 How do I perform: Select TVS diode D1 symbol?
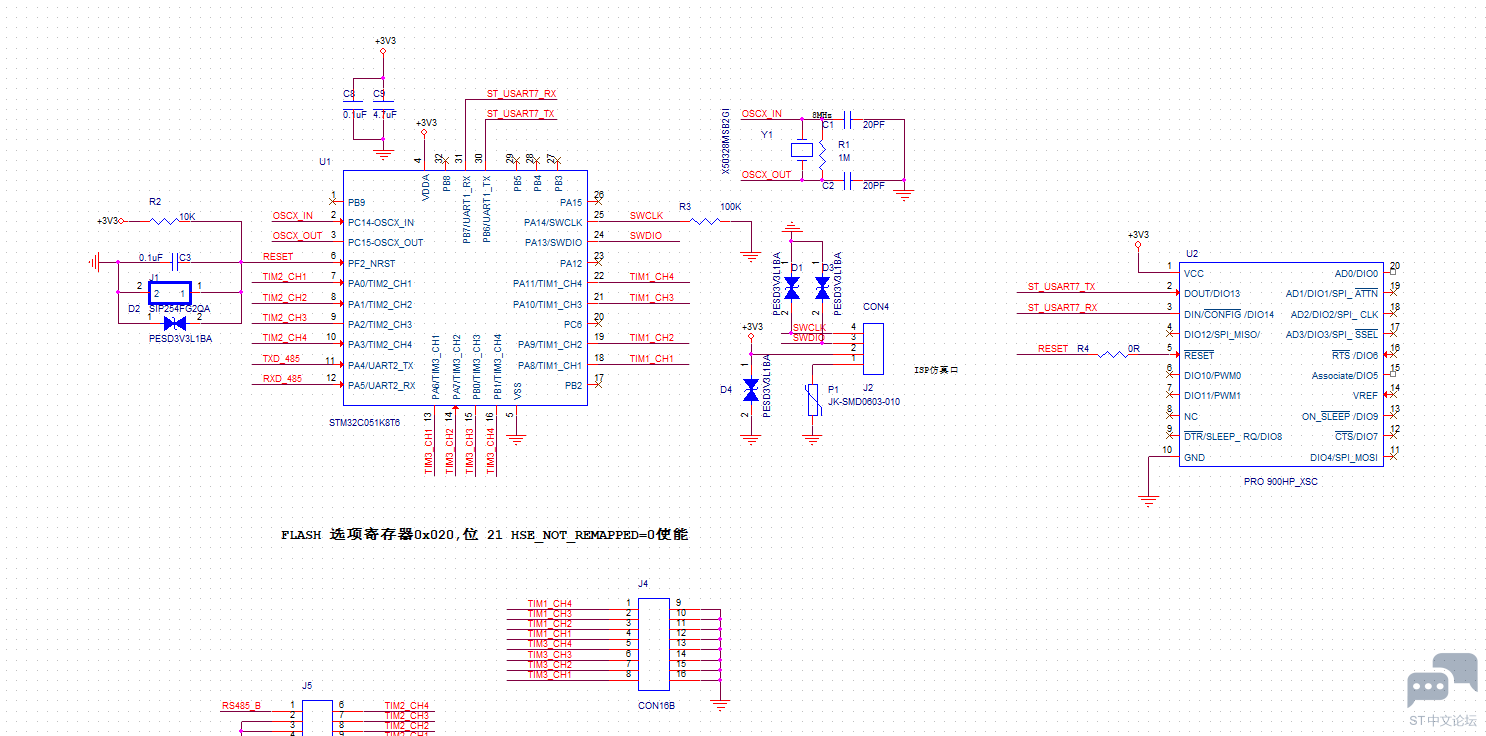(792, 288)
